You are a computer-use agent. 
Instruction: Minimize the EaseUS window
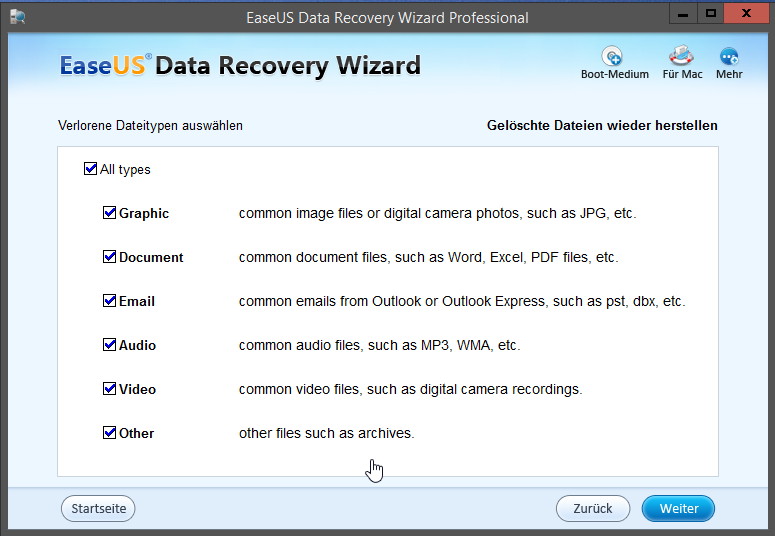pos(683,13)
